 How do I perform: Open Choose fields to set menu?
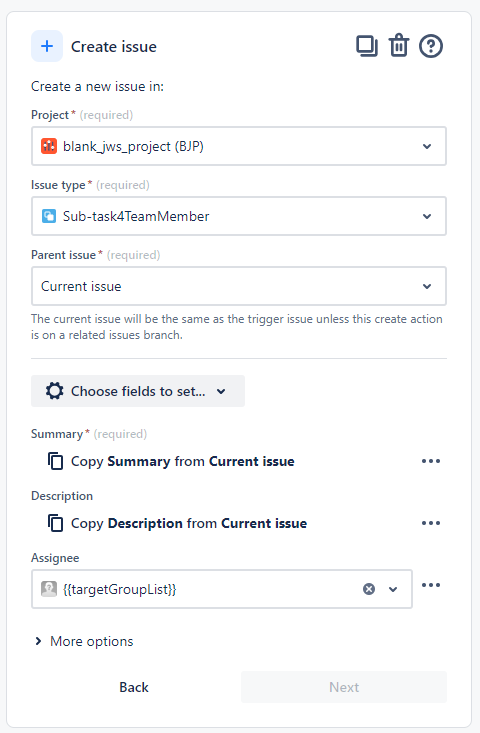click(138, 391)
